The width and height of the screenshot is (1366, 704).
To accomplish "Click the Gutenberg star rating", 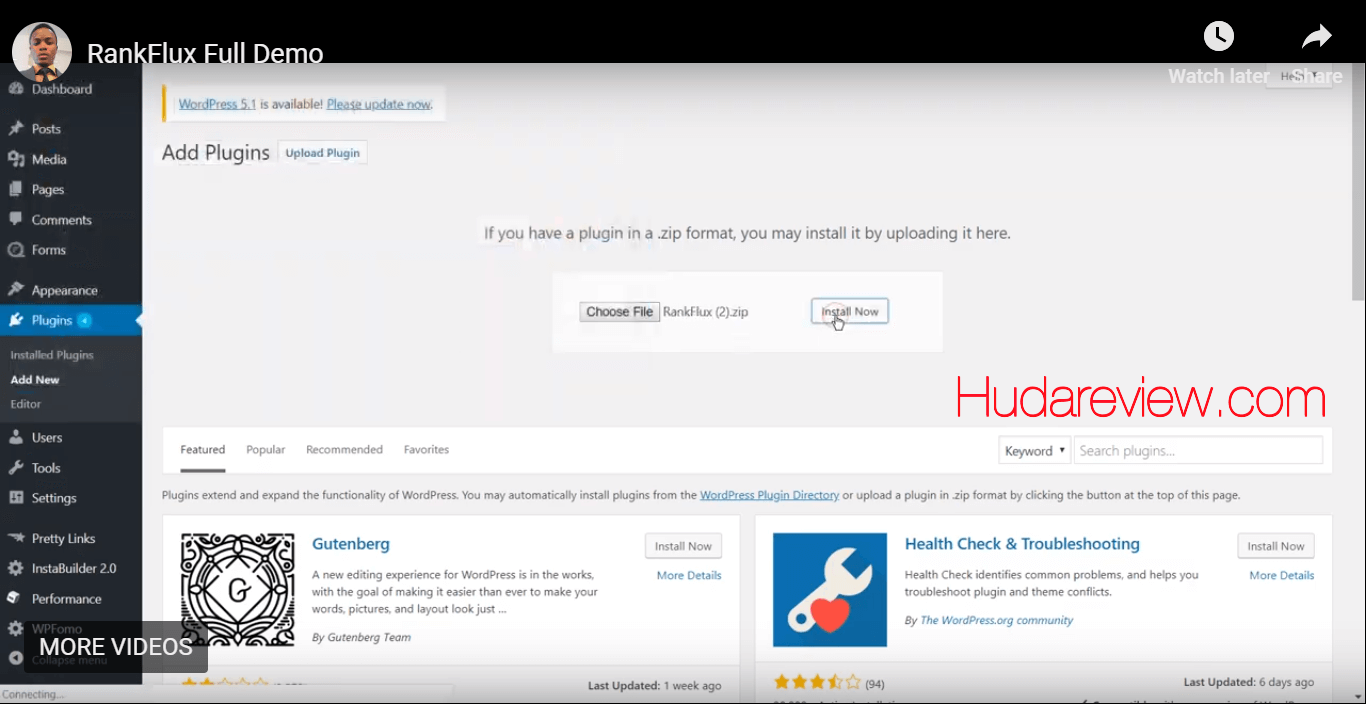I will click(225, 685).
